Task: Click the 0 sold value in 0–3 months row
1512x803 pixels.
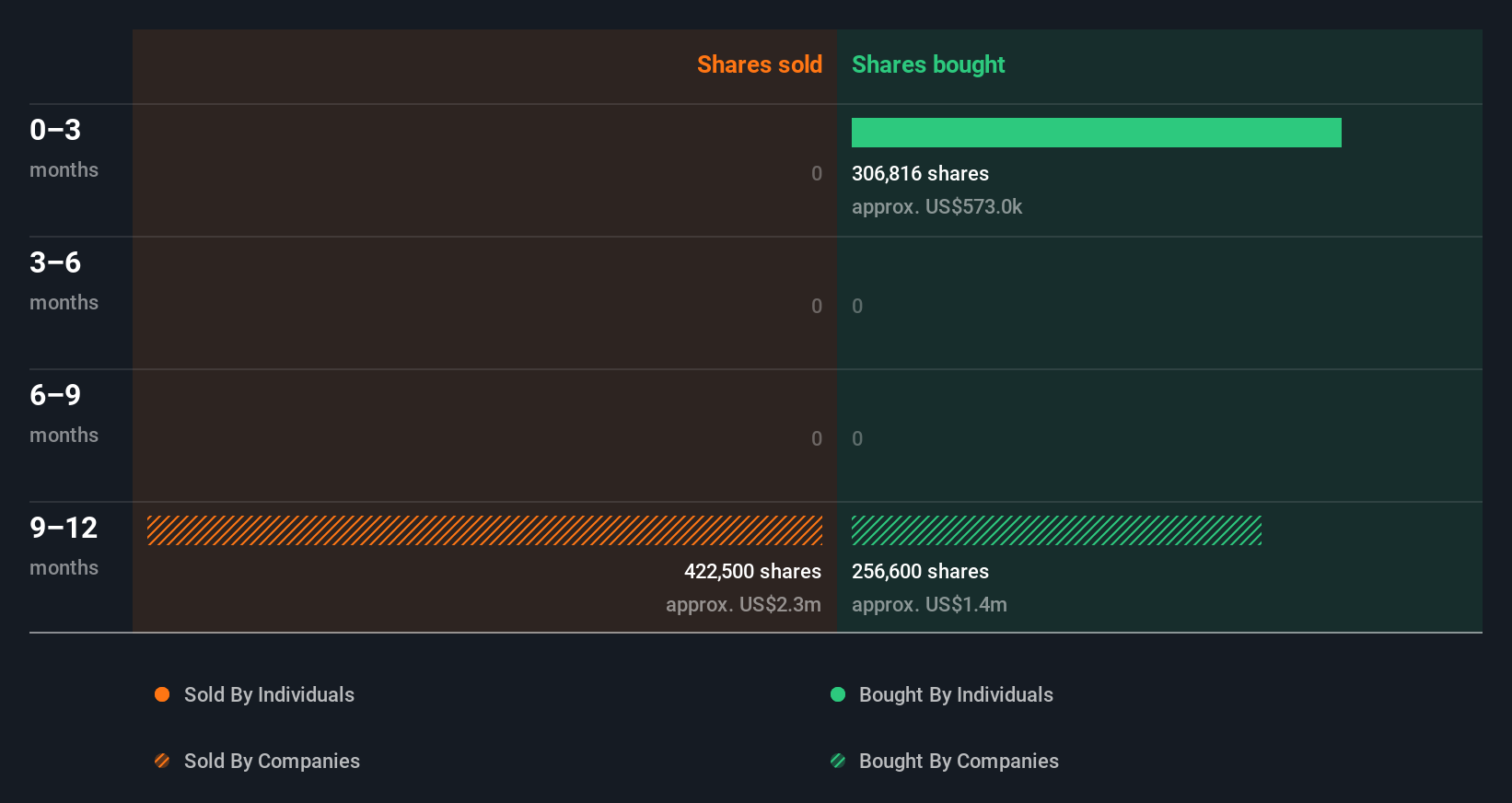Action: (817, 174)
